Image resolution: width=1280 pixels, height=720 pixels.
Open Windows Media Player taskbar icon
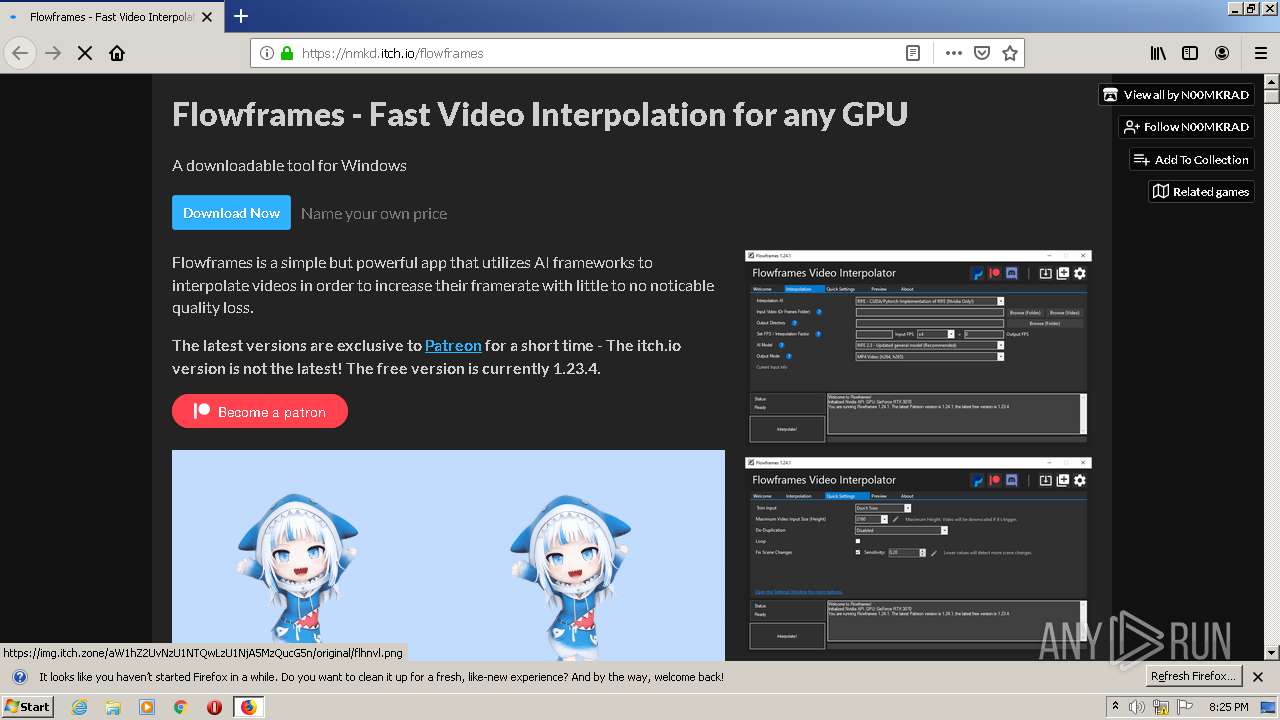pyautogui.click(x=147, y=707)
